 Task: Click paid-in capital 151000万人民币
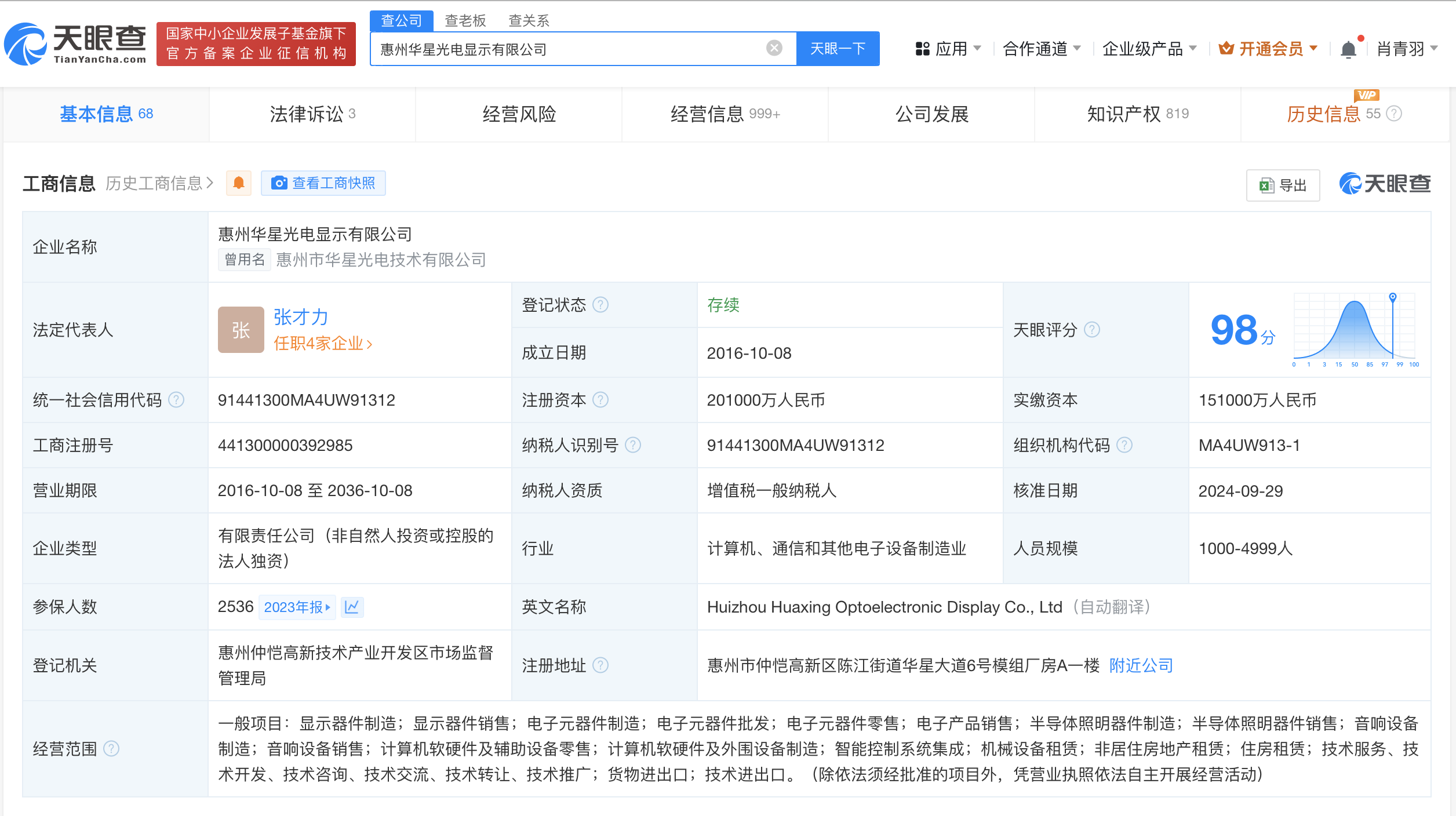tap(1257, 400)
